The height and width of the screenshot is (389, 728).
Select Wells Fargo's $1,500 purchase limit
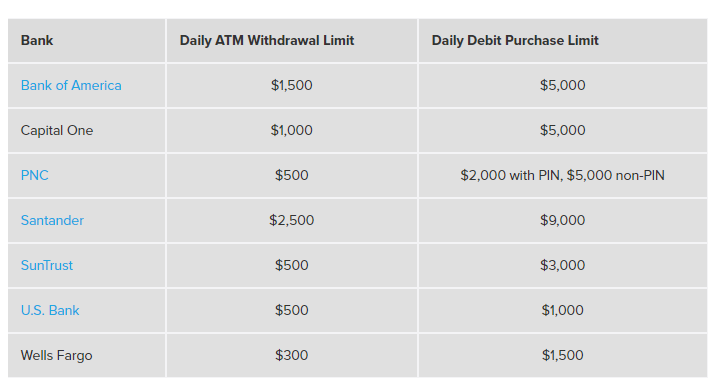tap(562, 356)
